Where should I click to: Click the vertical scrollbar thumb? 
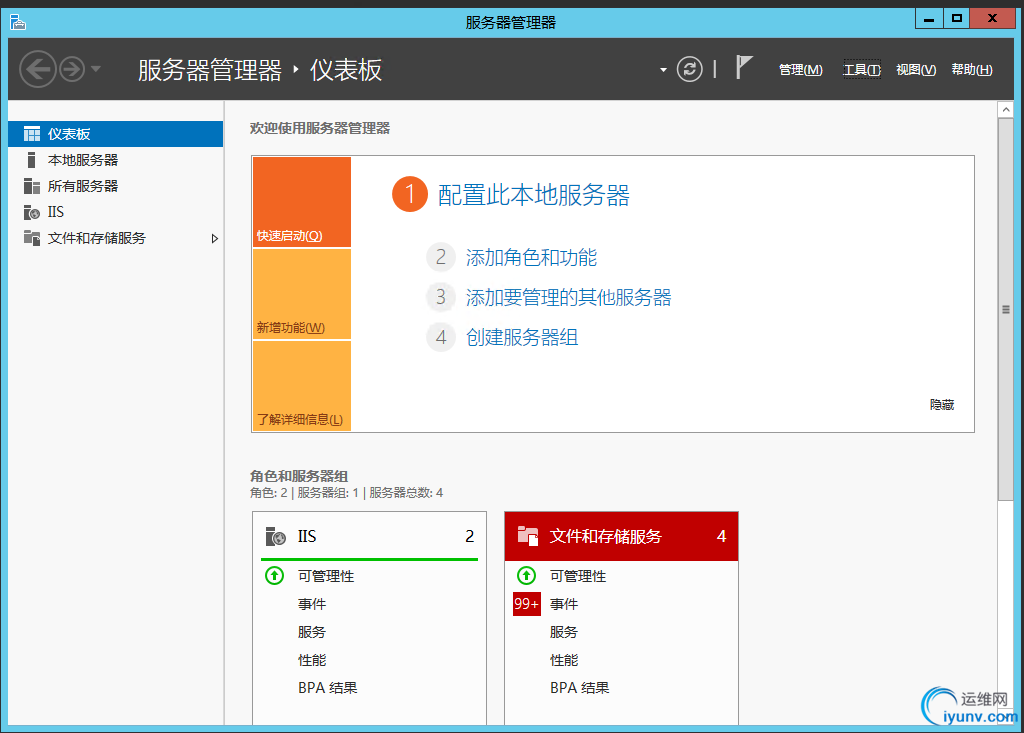click(1006, 310)
